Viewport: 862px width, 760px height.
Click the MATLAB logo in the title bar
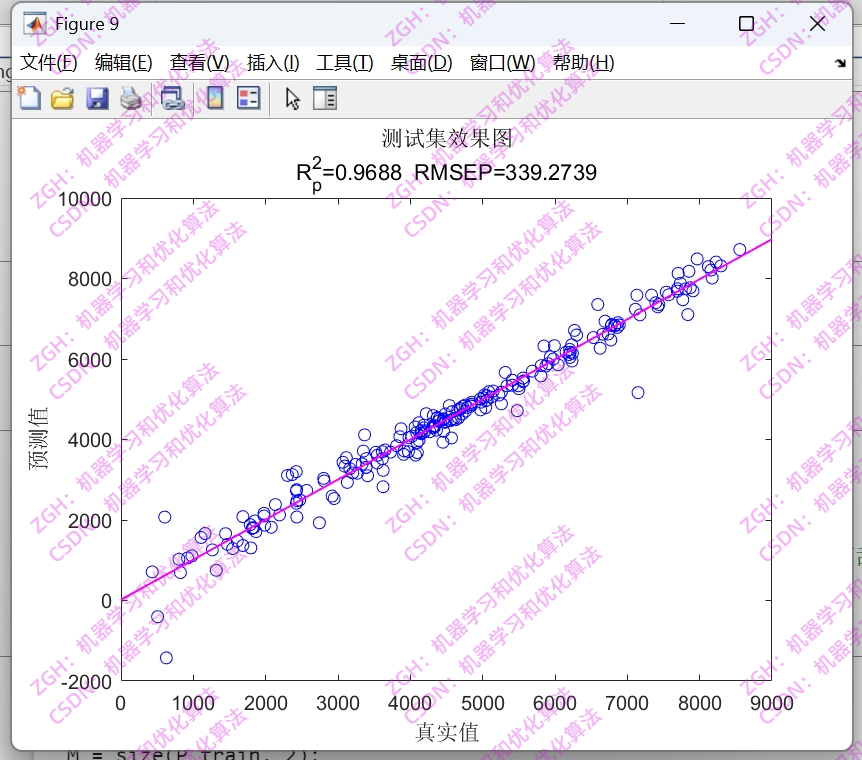35,24
